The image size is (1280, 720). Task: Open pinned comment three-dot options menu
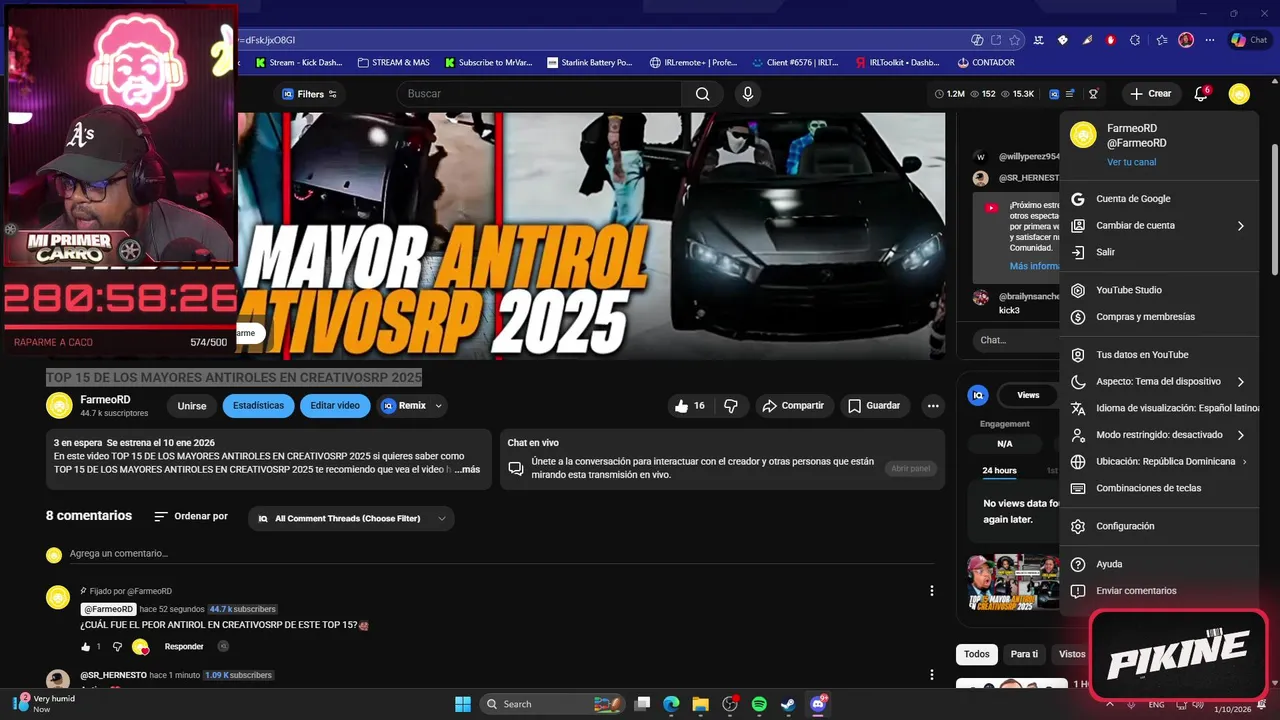pyautogui.click(x=932, y=591)
